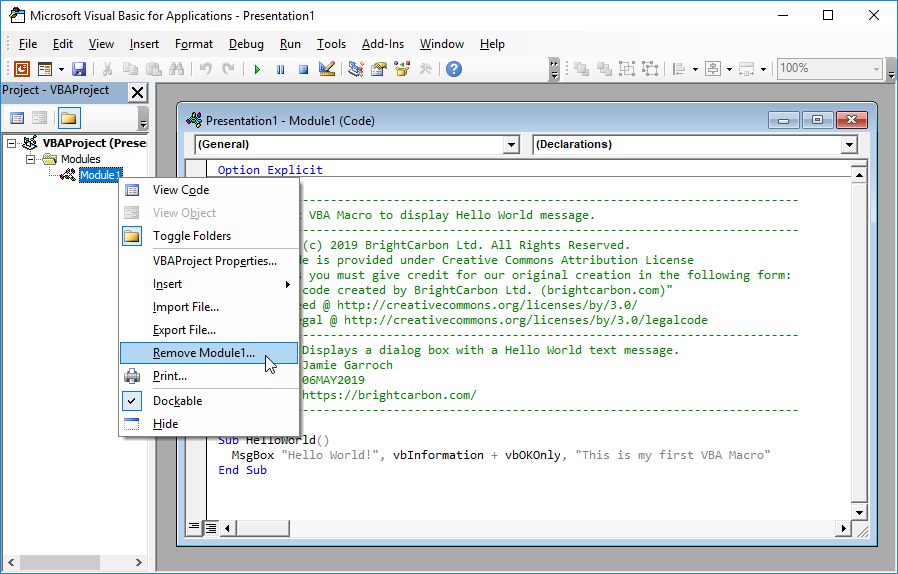Click the View Code icon in Project panel
Screen dimensions: 898x574
[x=17, y=118]
